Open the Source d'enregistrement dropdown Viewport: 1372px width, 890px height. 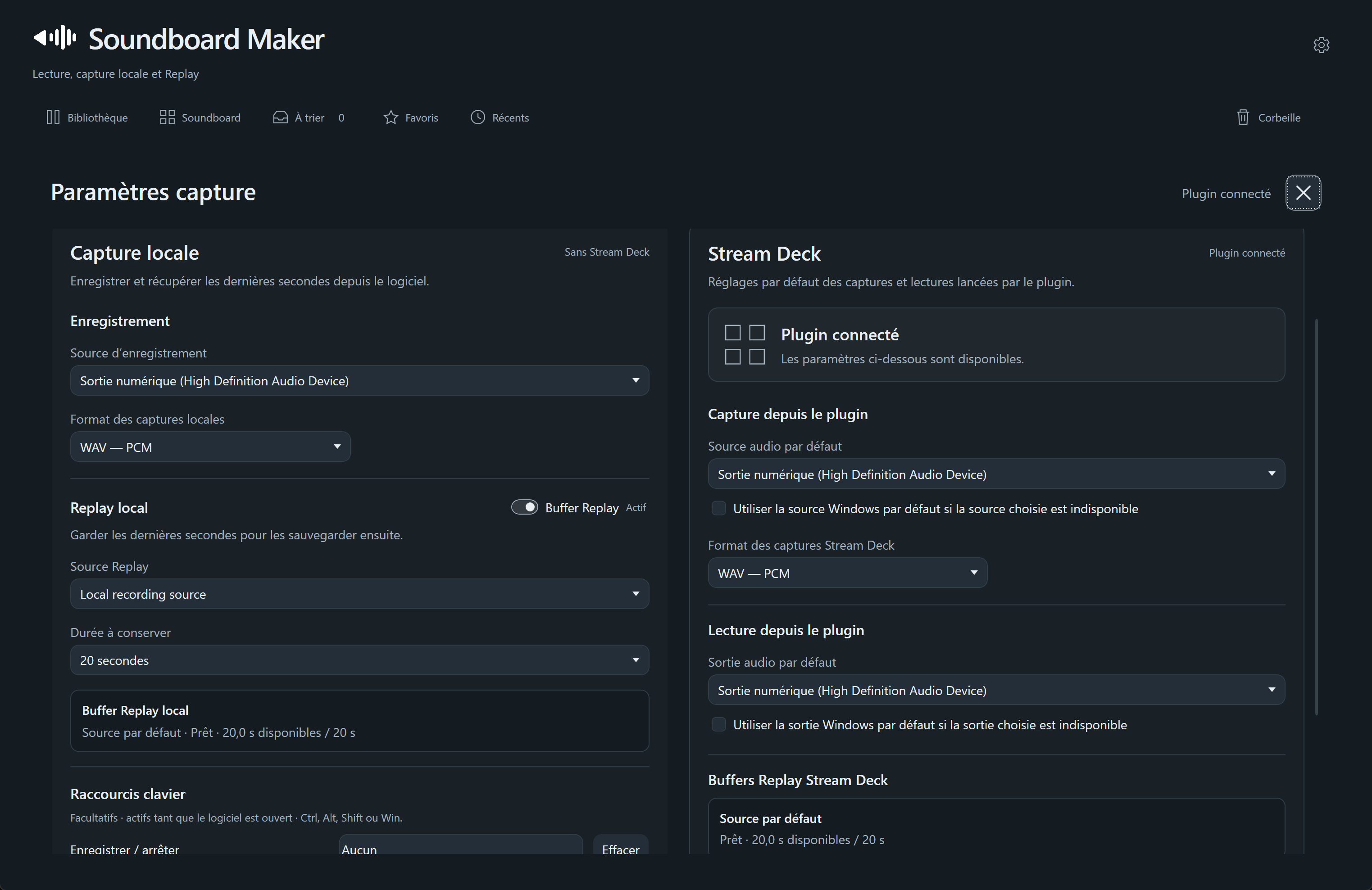(x=360, y=380)
